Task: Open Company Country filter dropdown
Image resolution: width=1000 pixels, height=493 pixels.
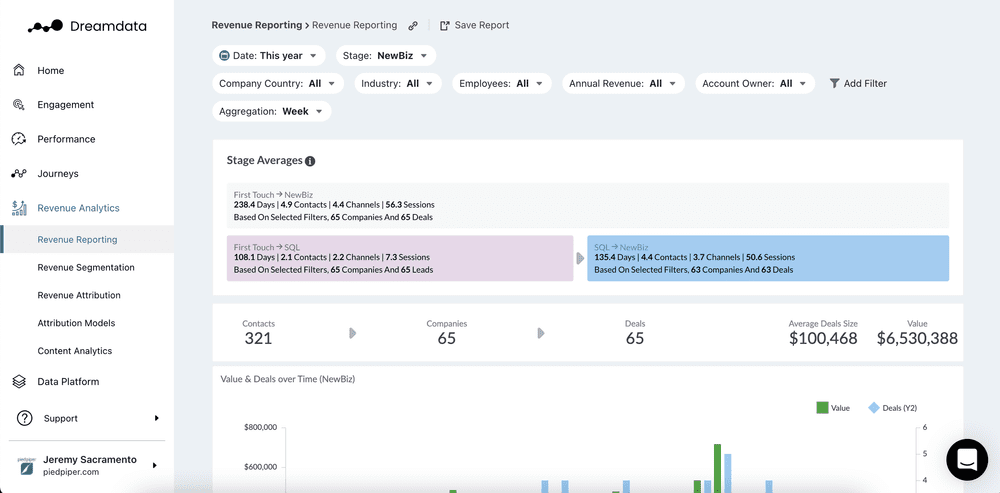Action: pos(278,84)
